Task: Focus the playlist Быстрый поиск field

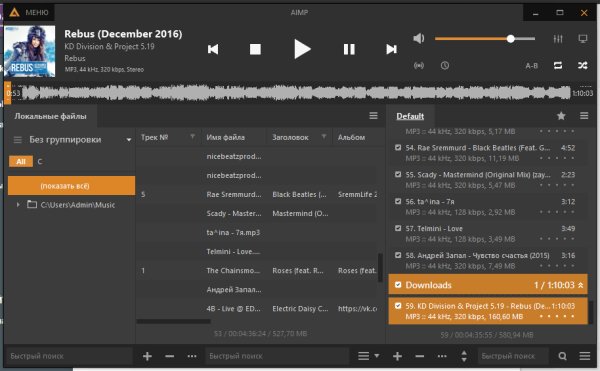Action: coord(513,356)
